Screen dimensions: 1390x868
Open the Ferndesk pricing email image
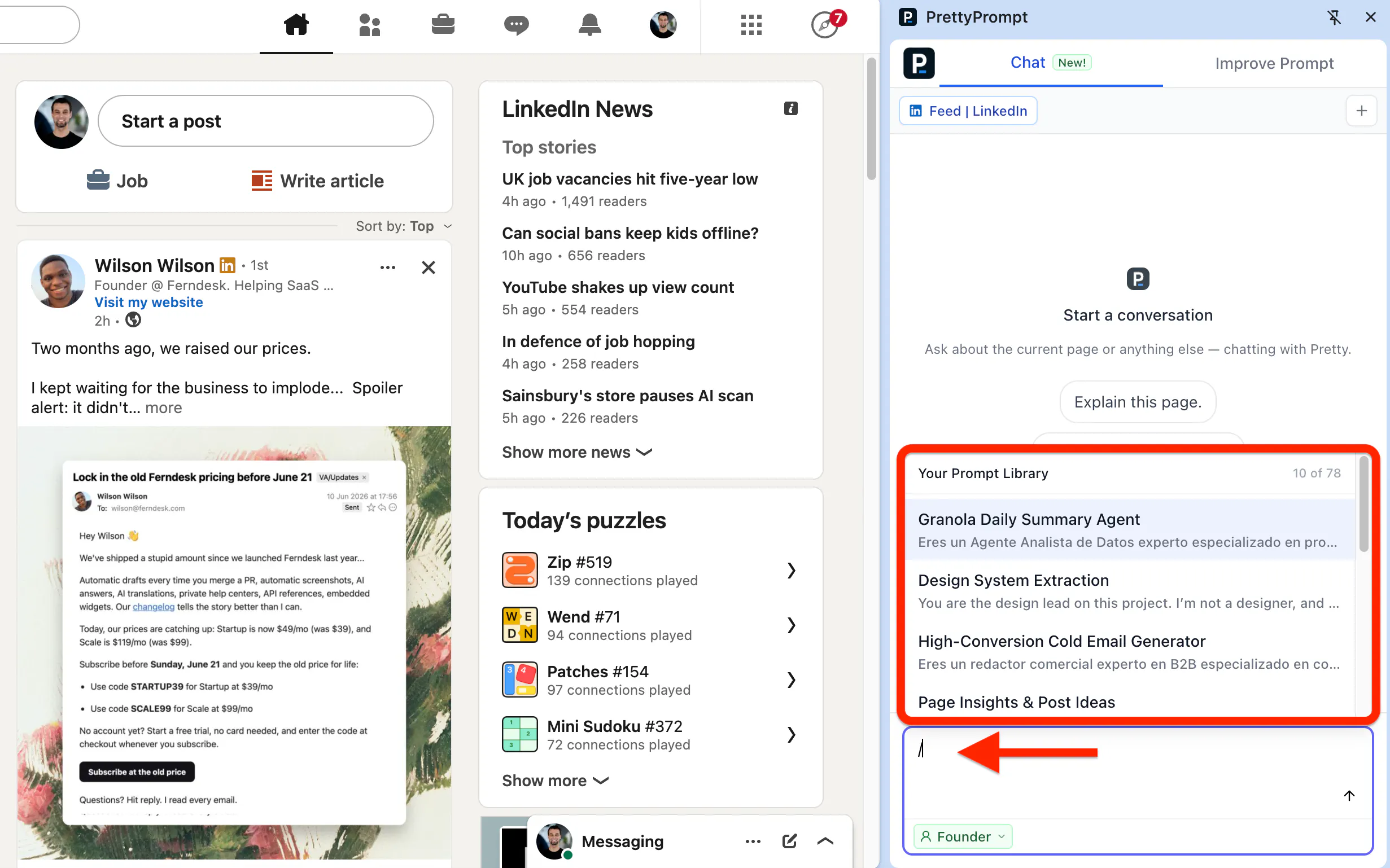click(234, 642)
